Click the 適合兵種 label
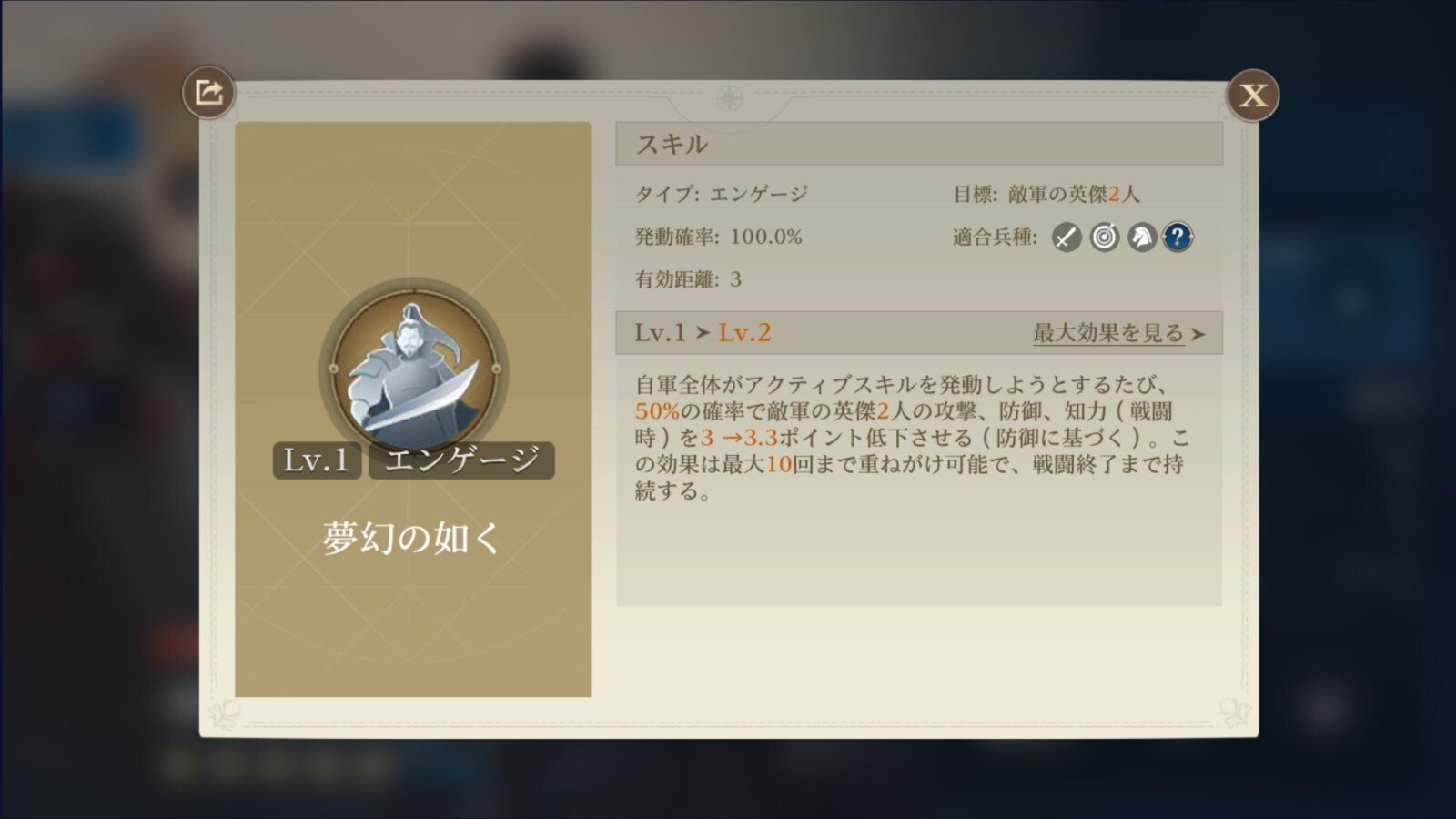1456x819 pixels. point(995,238)
